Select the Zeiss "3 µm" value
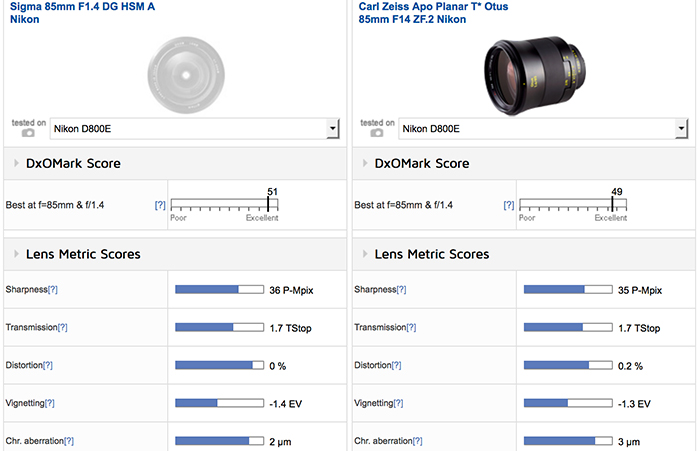 [629, 442]
